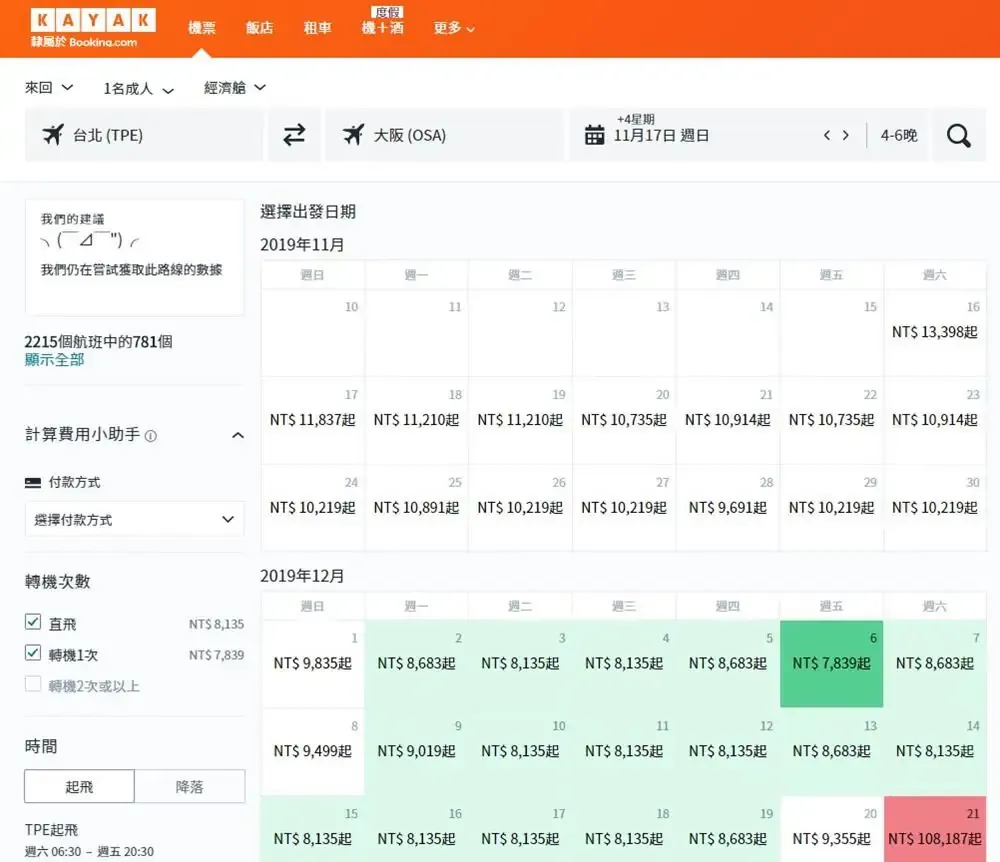Image resolution: width=1000 pixels, height=862 pixels.
Task: Click the calendar icon beside 11月17日
Action: tap(594, 135)
